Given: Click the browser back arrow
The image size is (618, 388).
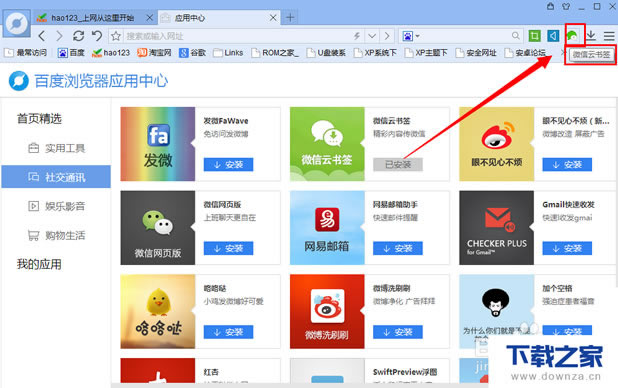Looking at the screenshot, I should [42, 36].
